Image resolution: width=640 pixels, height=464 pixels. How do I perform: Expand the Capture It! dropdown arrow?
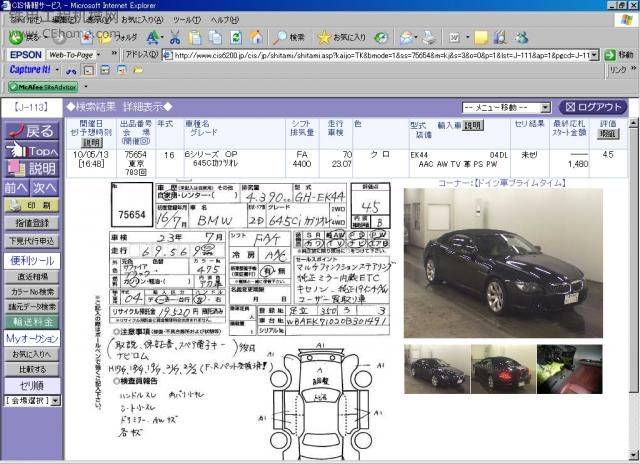tap(57, 70)
